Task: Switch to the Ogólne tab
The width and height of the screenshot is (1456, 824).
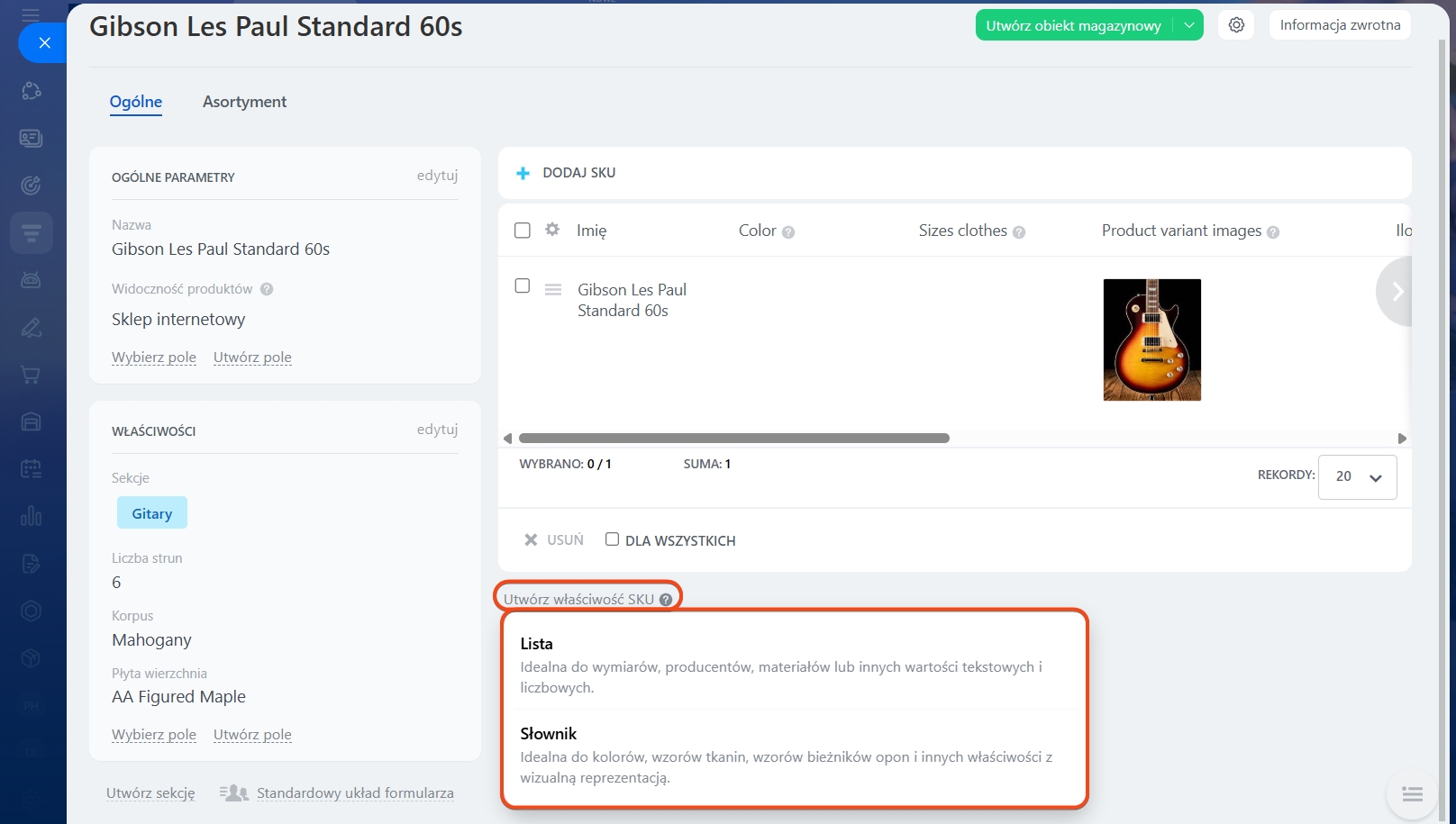Action: [136, 102]
